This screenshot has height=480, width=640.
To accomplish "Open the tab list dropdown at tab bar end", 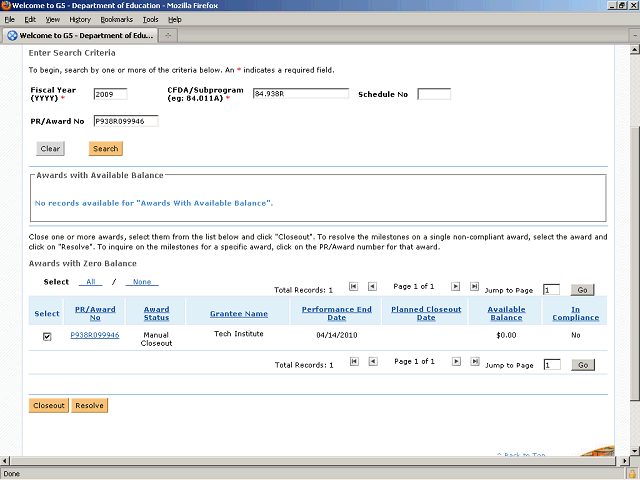I will pyautogui.click(x=635, y=36).
